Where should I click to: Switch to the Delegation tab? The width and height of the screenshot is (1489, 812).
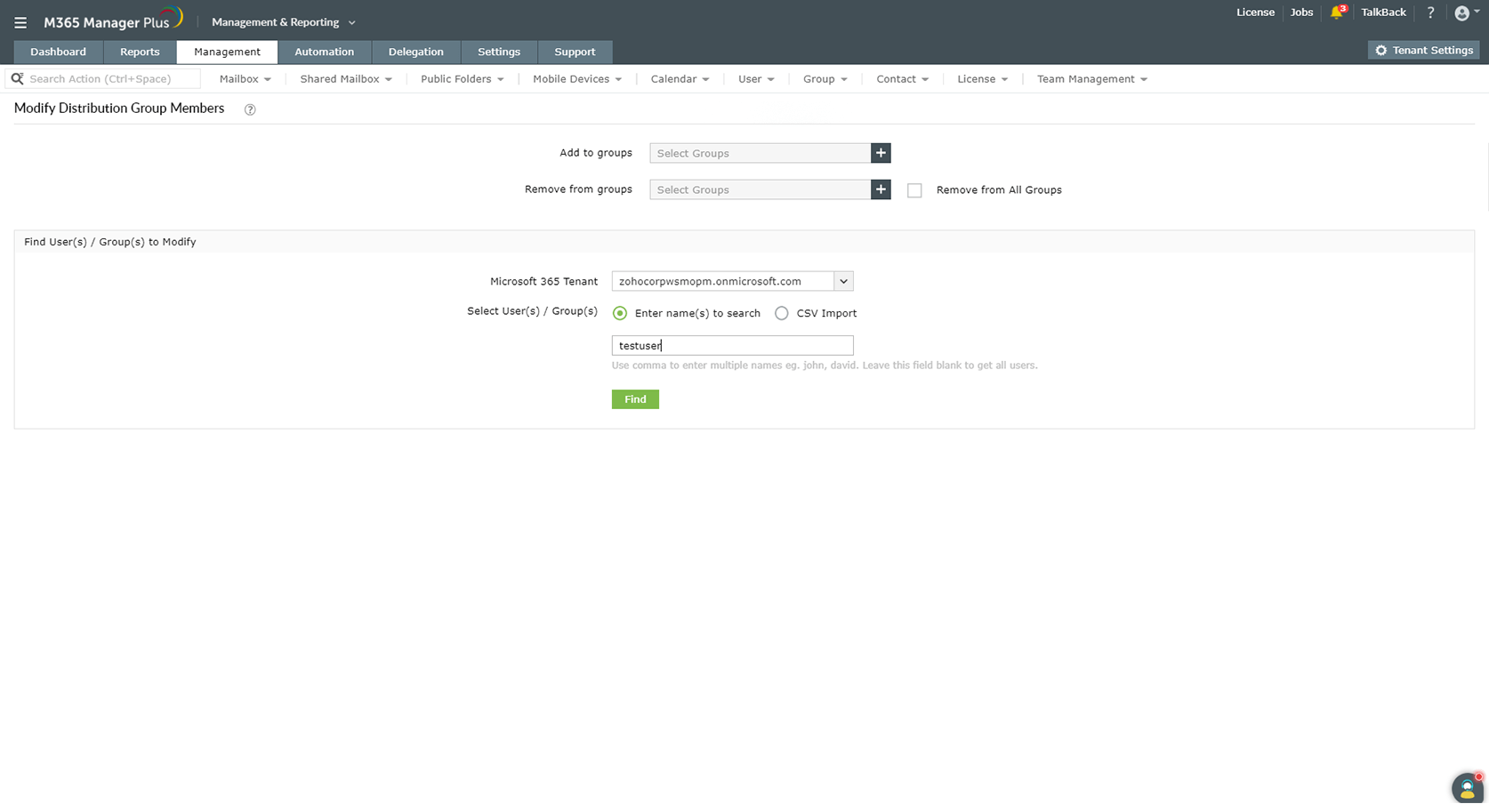click(416, 52)
